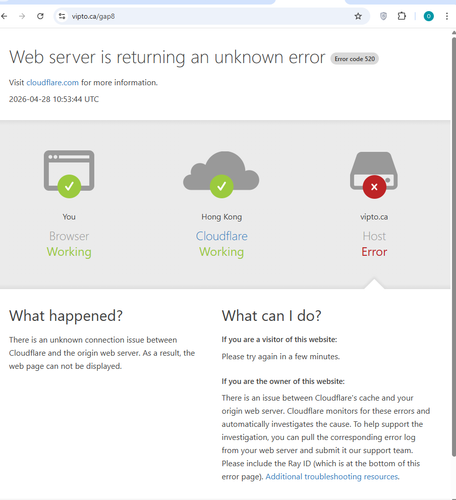Click the Cloudflare cloud status icon

coord(221,174)
